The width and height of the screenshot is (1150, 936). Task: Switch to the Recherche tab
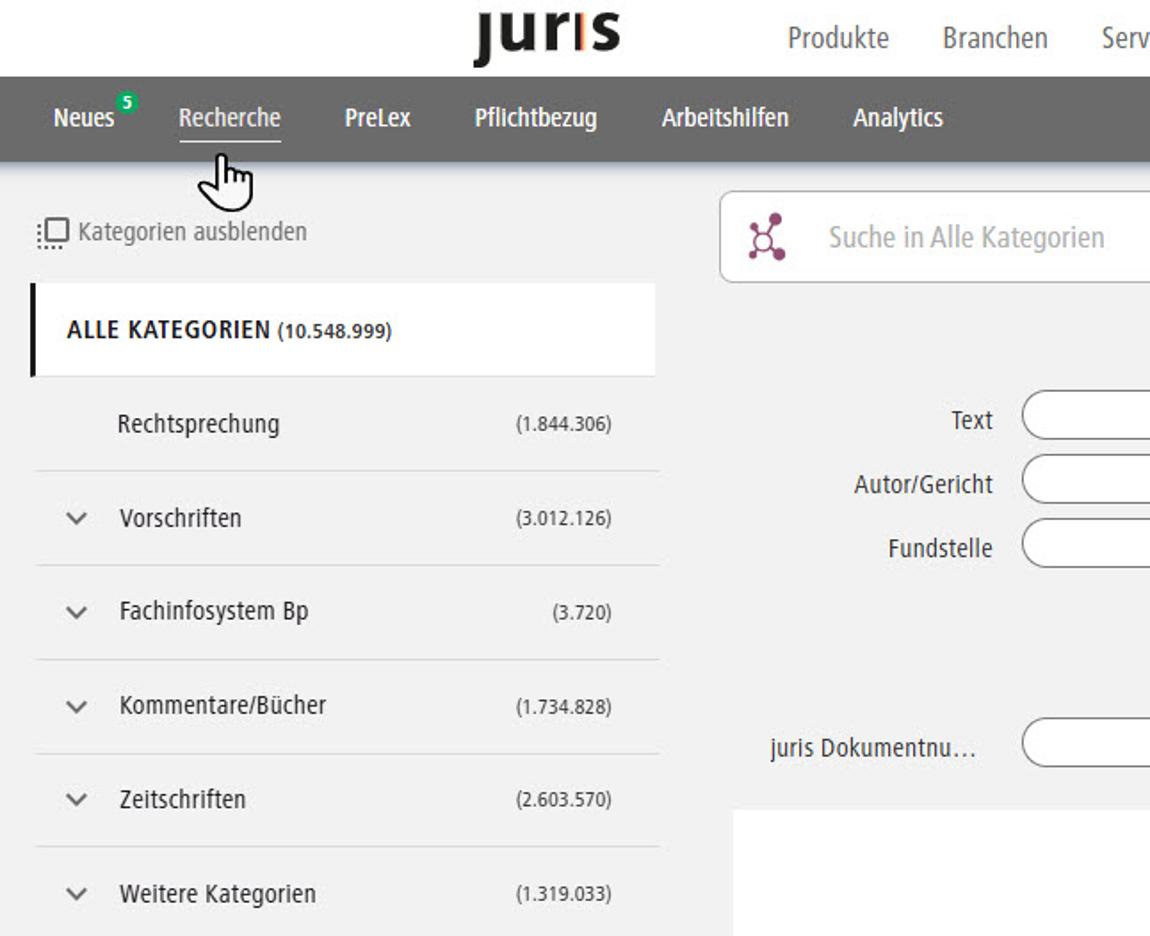click(229, 118)
